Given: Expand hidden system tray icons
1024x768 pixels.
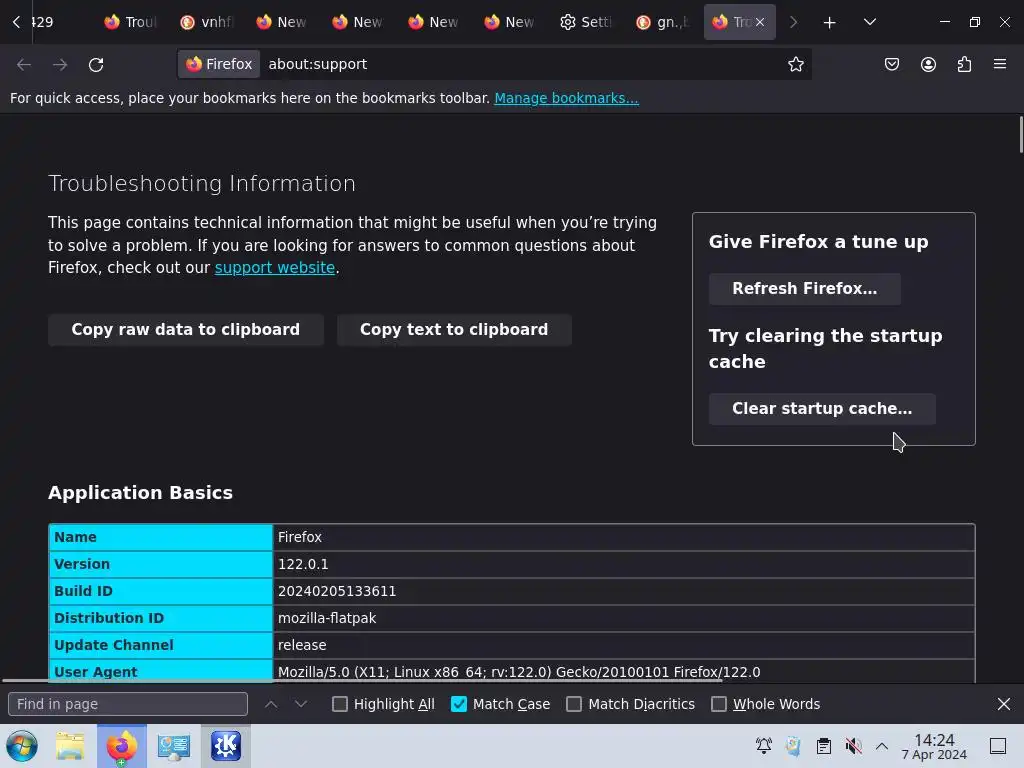Looking at the screenshot, I should (x=882, y=746).
